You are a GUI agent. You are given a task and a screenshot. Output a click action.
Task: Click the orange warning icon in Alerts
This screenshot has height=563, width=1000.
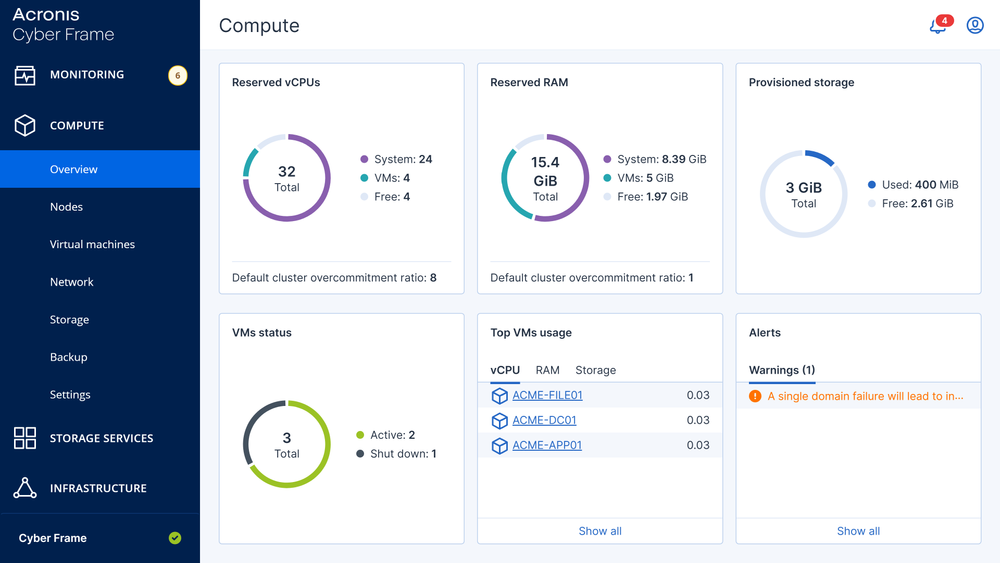tap(755, 396)
